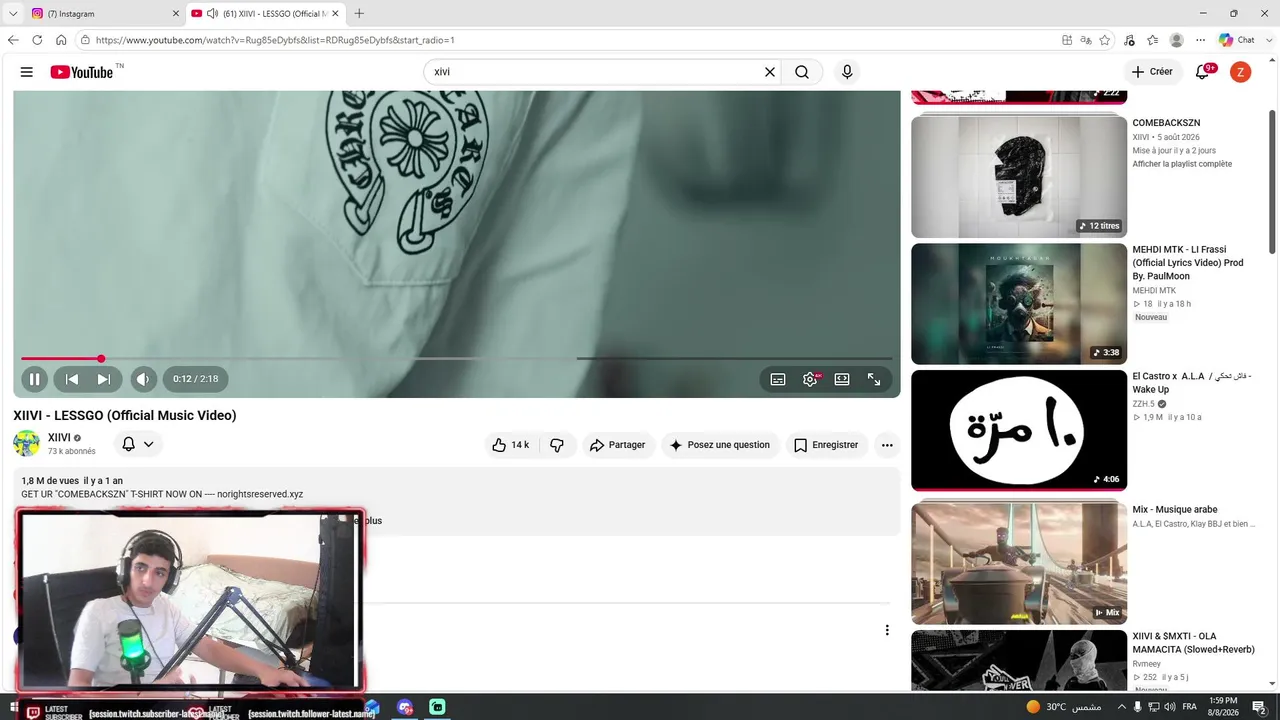Open the browser home page

coord(61,40)
